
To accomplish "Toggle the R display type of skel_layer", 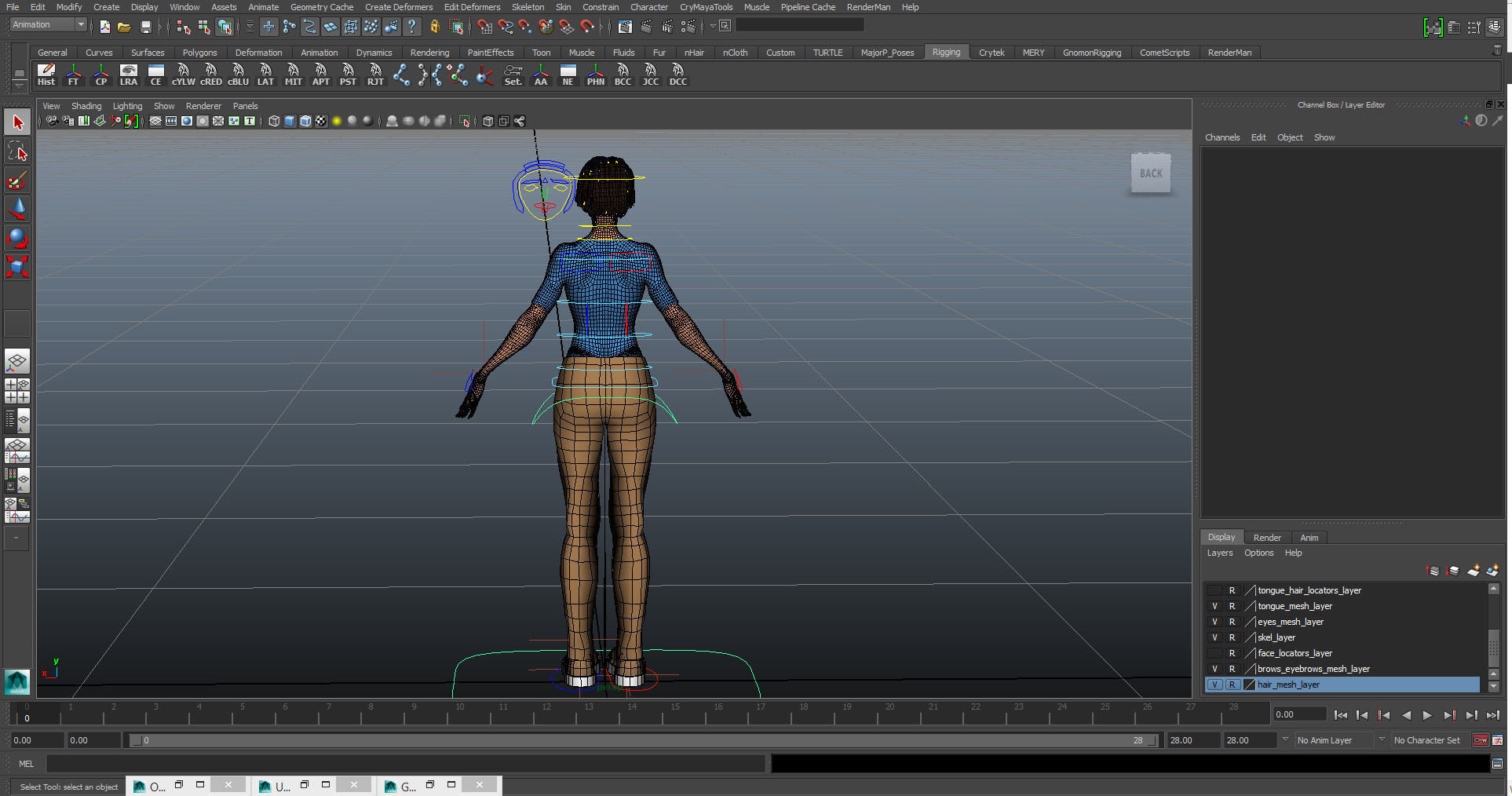I will pyautogui.click(x=1232, y=637).
